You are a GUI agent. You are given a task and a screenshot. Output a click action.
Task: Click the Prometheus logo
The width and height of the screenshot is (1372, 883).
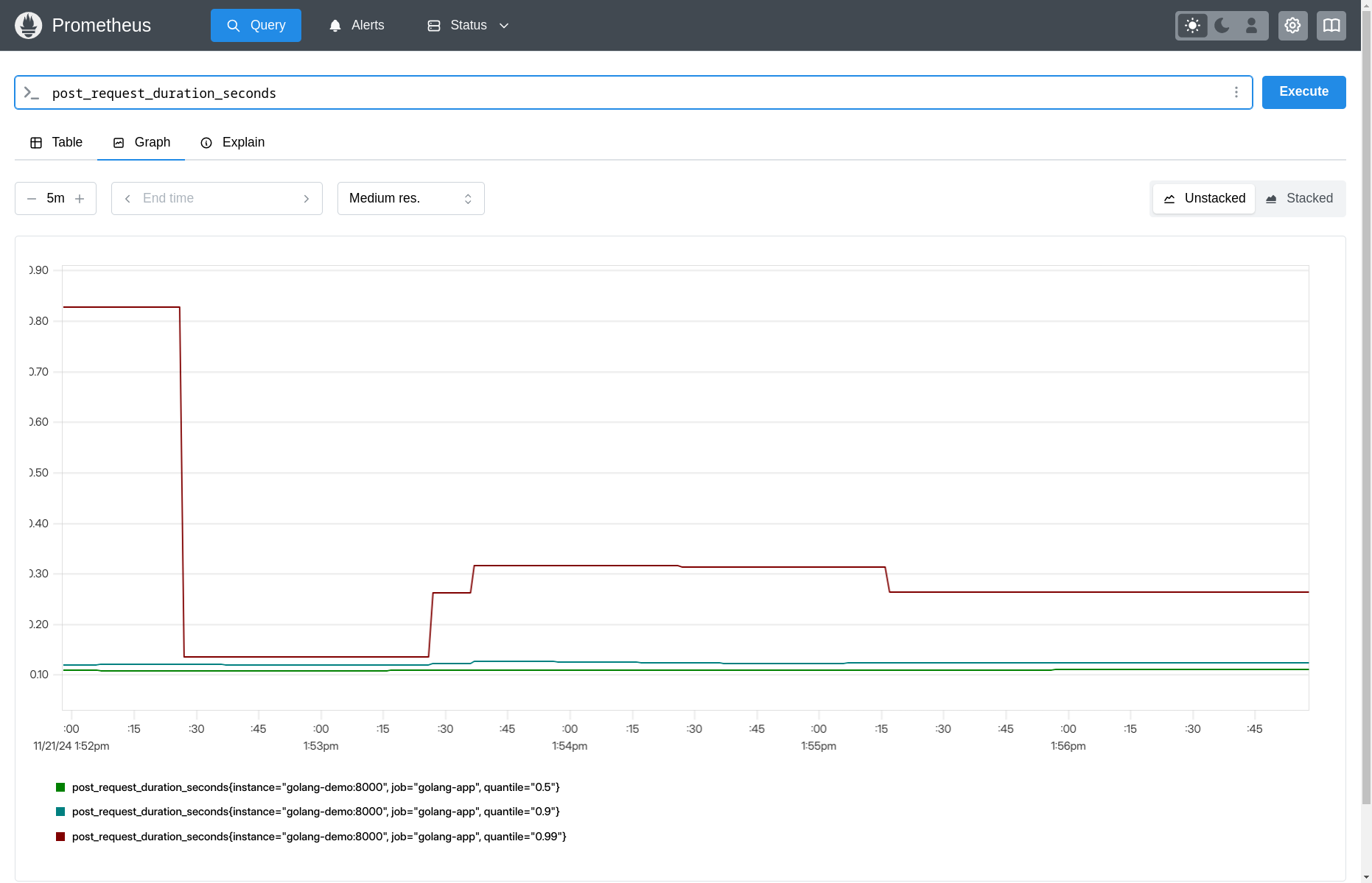(28, 25)
